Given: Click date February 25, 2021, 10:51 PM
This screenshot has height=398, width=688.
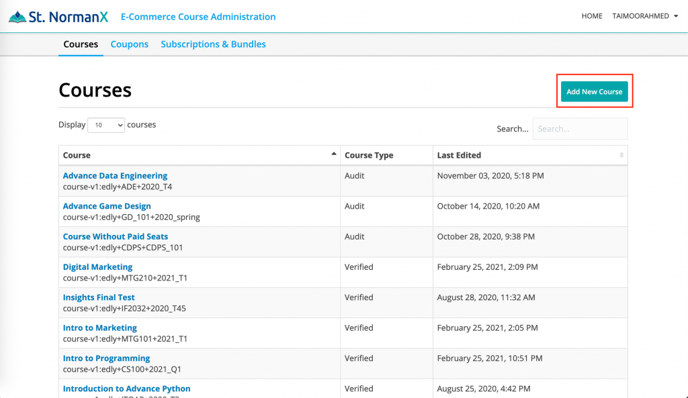Looking at the screenshot, I should coord(490,358).
